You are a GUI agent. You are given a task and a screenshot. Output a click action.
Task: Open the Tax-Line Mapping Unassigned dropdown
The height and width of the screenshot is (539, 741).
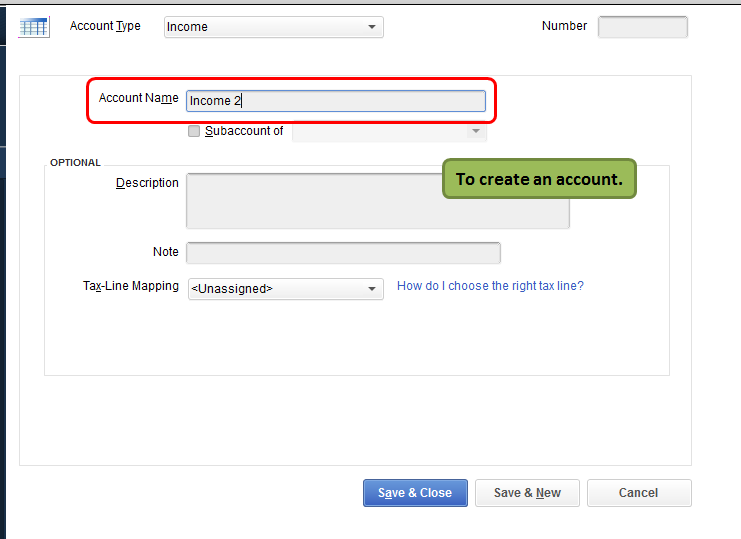pyautogui.click(x=286, y=289)
